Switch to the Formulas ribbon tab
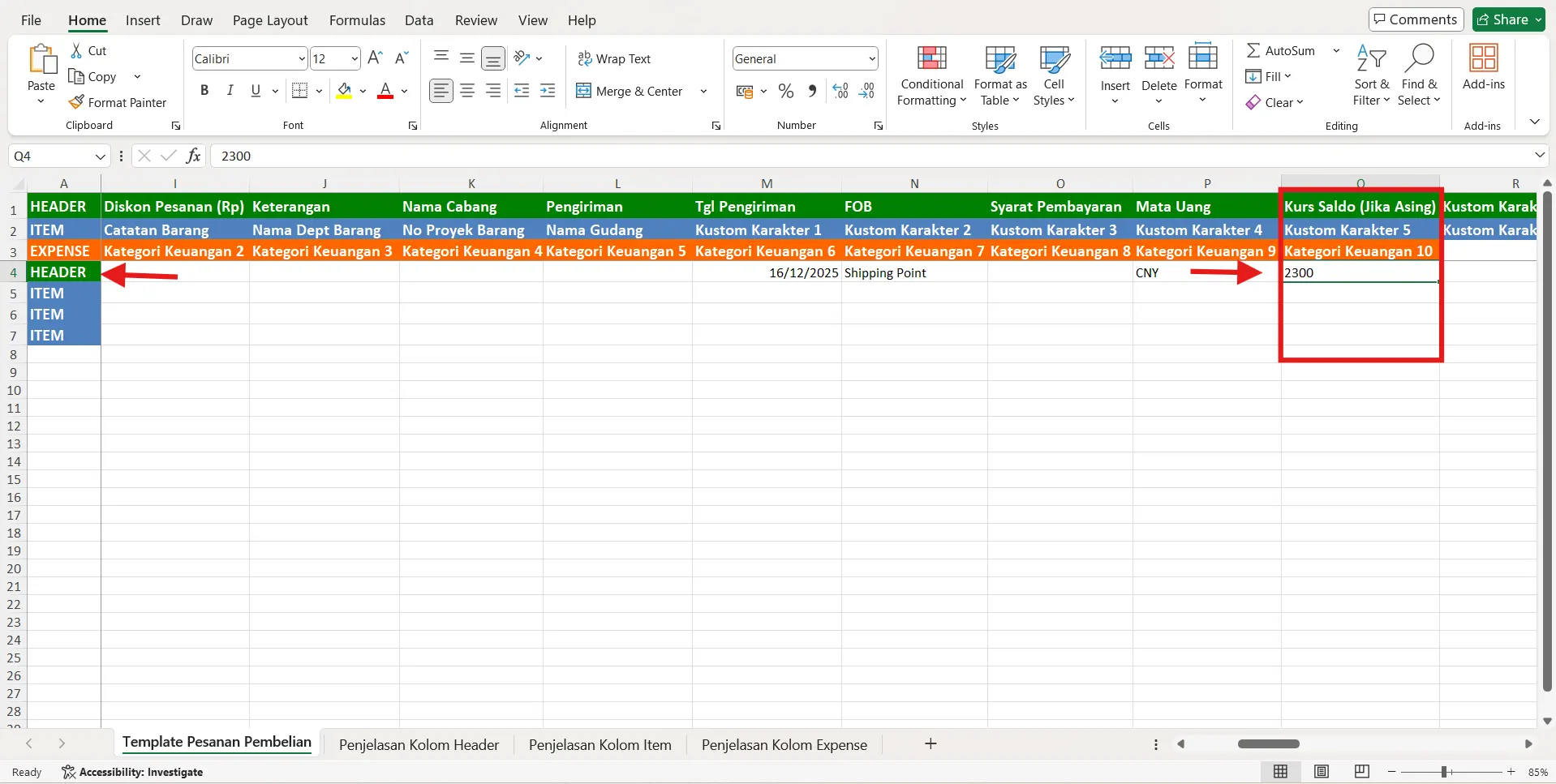1556x784 pixels. click(357, 20)
